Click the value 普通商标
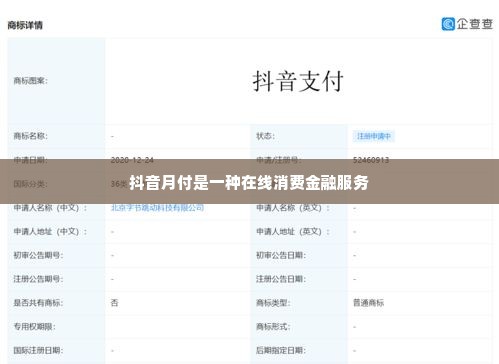Image resolution: width=499 pixels, height=364 pixels. coord(368,303)
